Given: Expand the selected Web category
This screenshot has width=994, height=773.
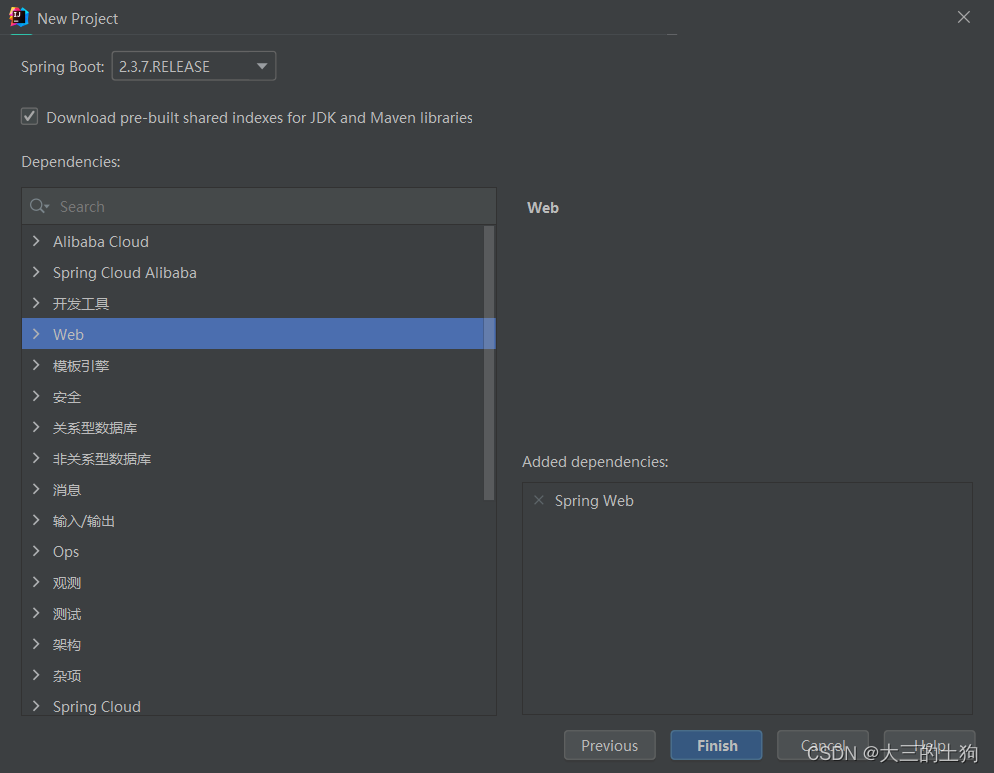Looking at the screenshot, I should [36, 334].
